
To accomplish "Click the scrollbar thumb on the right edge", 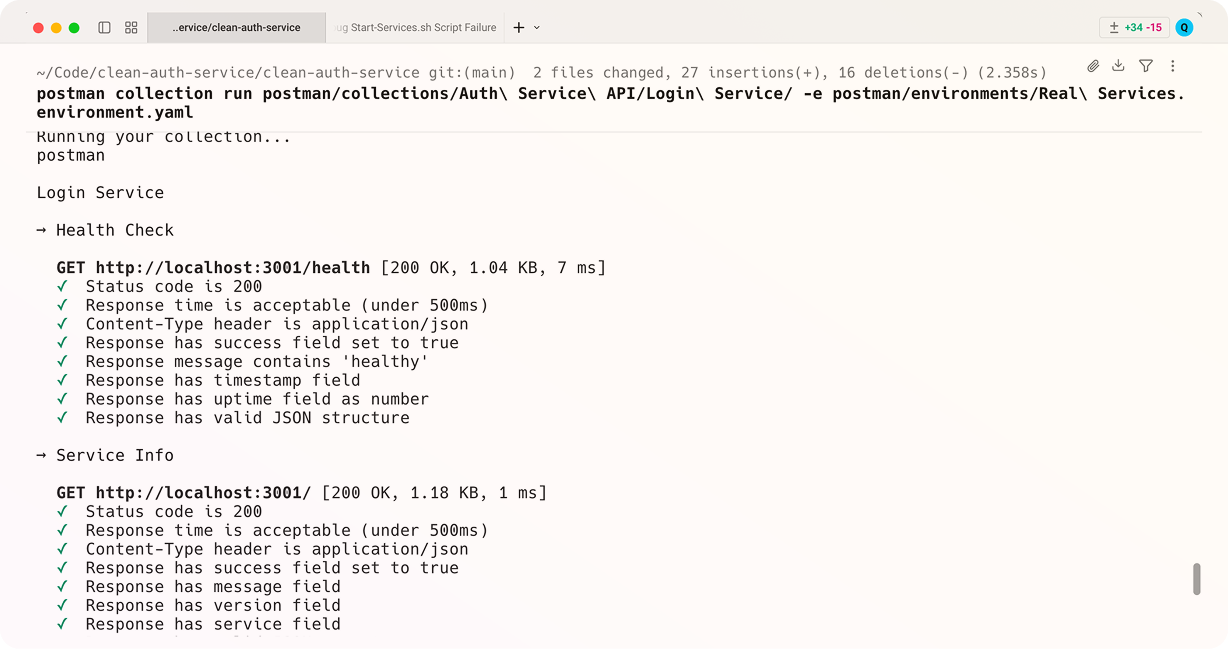I will (1197, 578).
